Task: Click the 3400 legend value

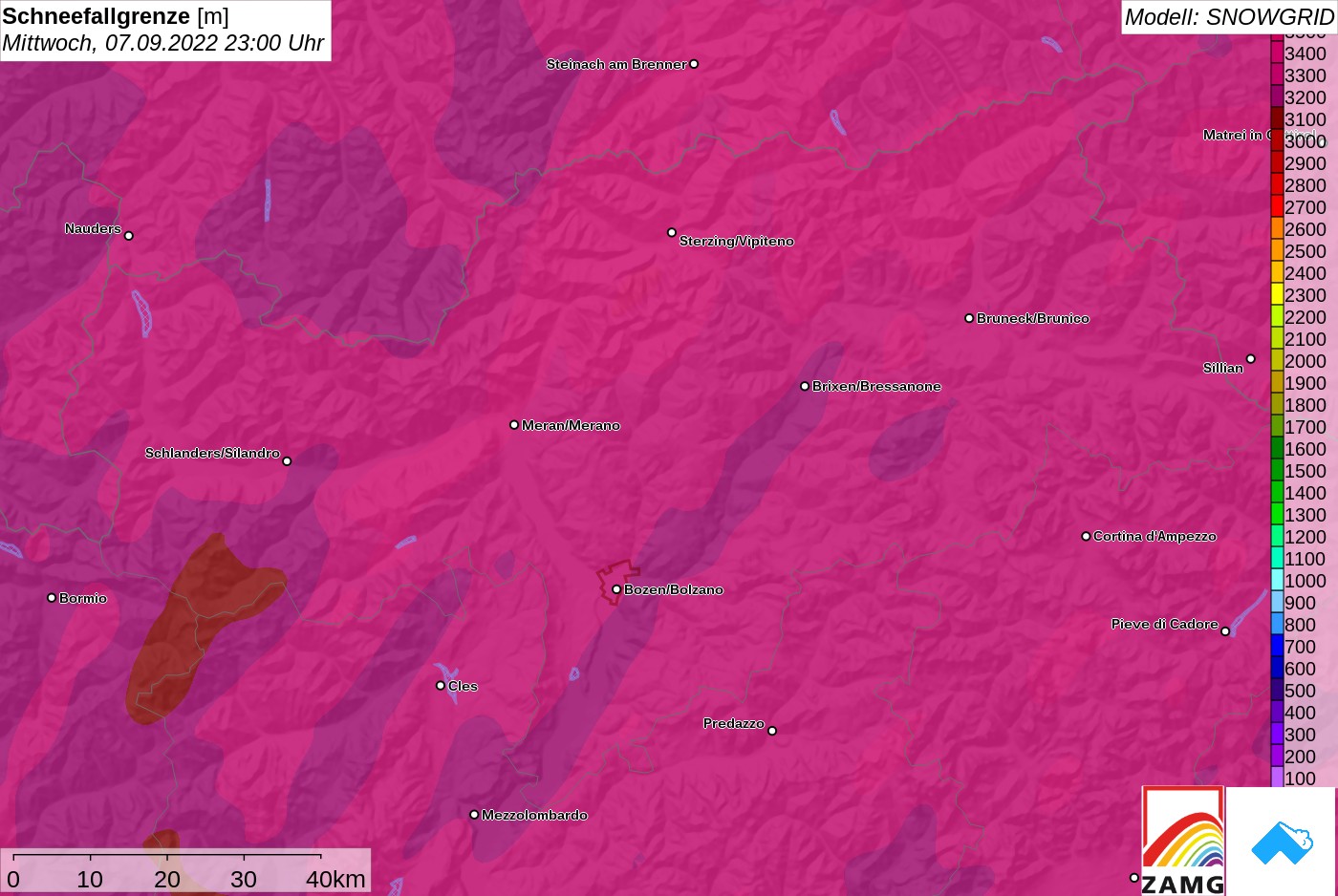Action: click(x=1306, y=53)
